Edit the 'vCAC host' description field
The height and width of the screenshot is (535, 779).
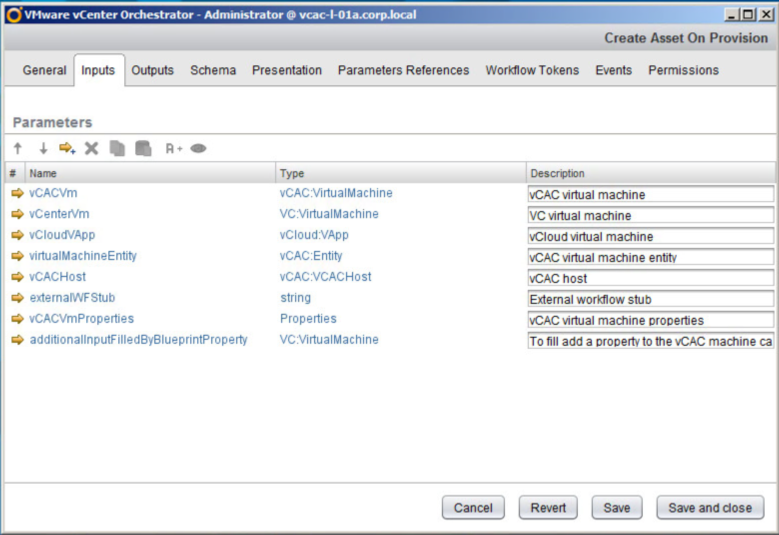[x=650, y=278]
